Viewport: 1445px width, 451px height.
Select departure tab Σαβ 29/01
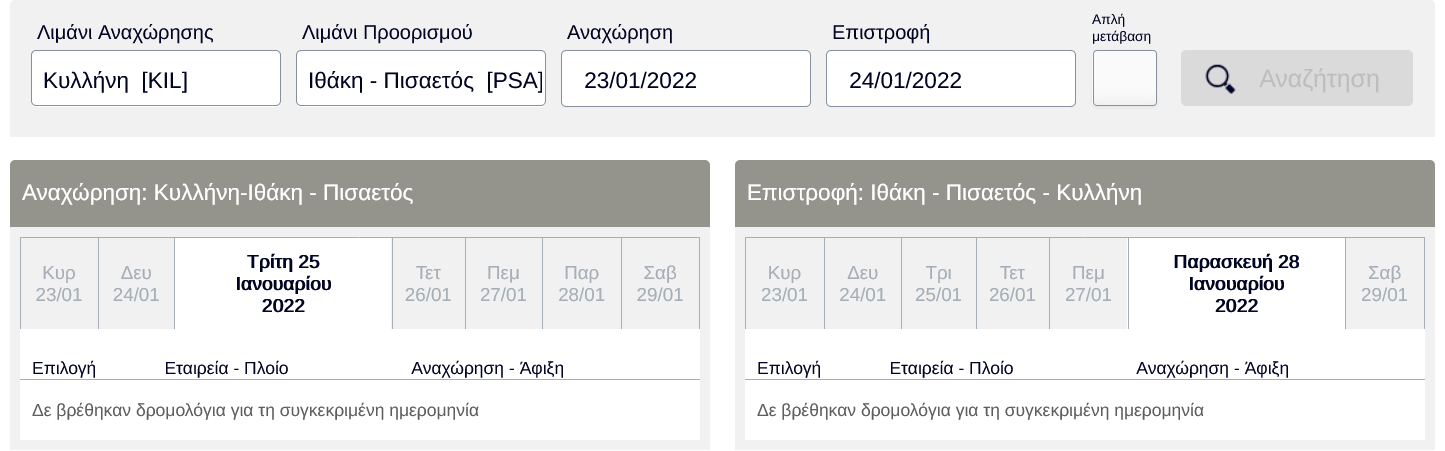coord(660,284)
